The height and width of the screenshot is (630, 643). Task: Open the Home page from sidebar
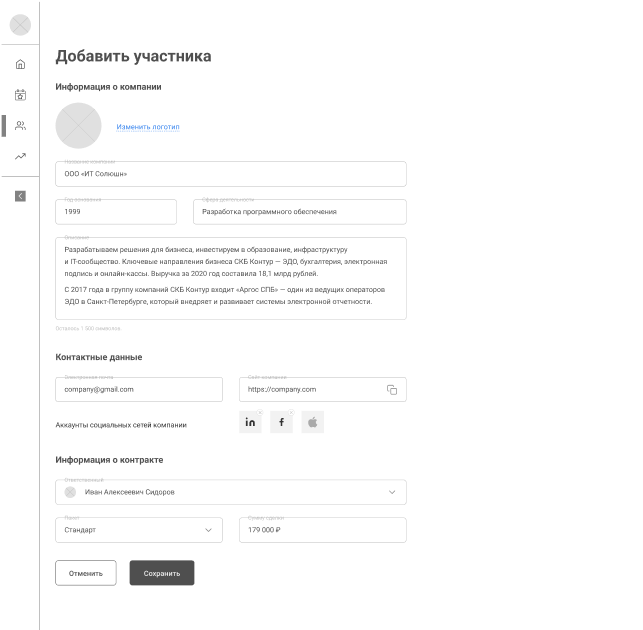tap(20, 65)
